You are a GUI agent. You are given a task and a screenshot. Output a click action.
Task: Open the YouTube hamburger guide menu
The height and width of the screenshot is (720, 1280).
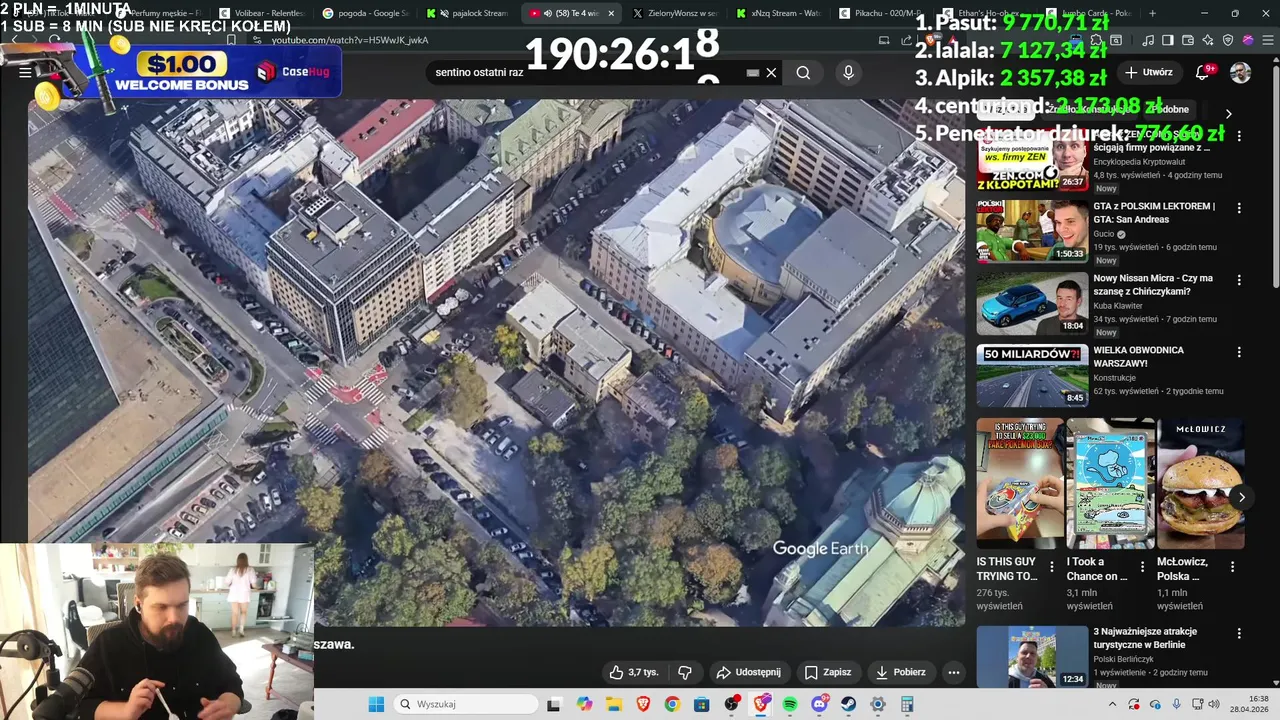[25, 72]
